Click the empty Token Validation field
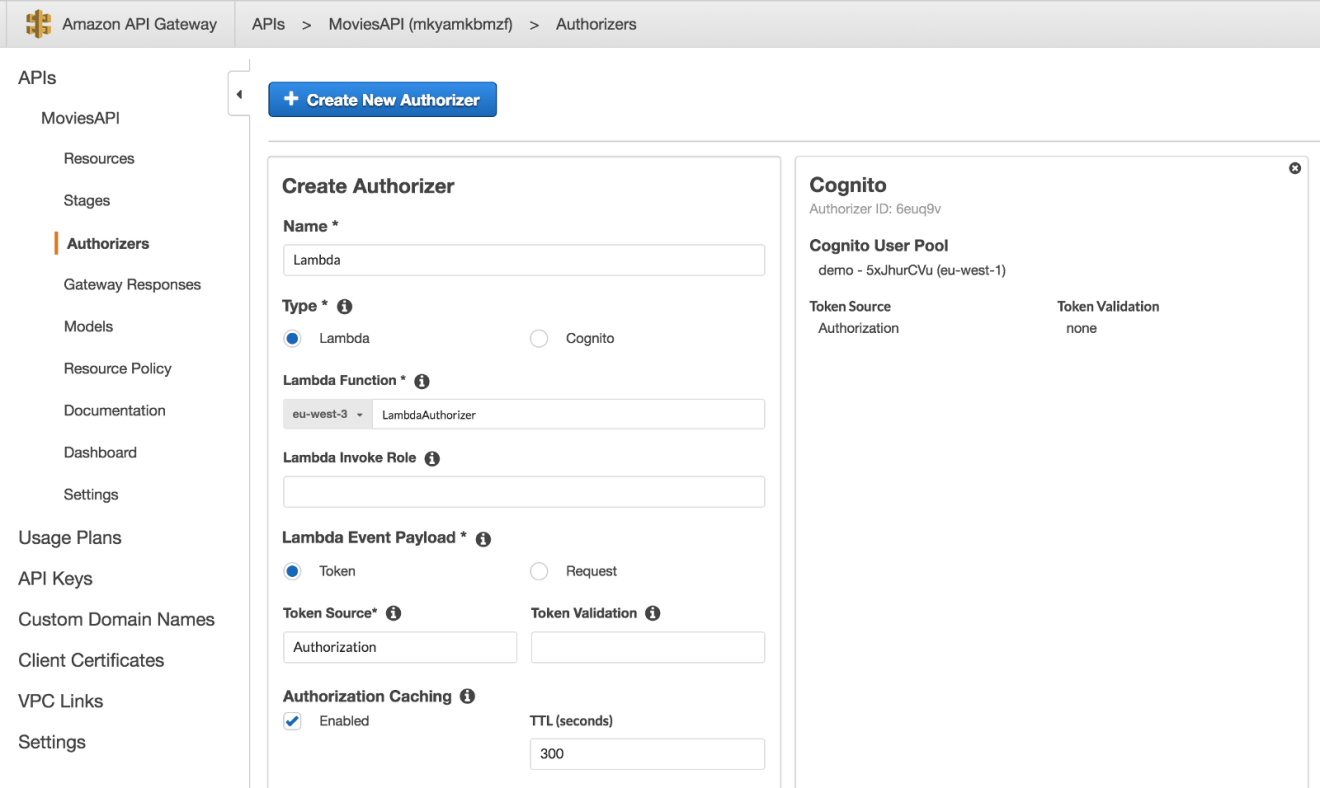 coord(648,647)
